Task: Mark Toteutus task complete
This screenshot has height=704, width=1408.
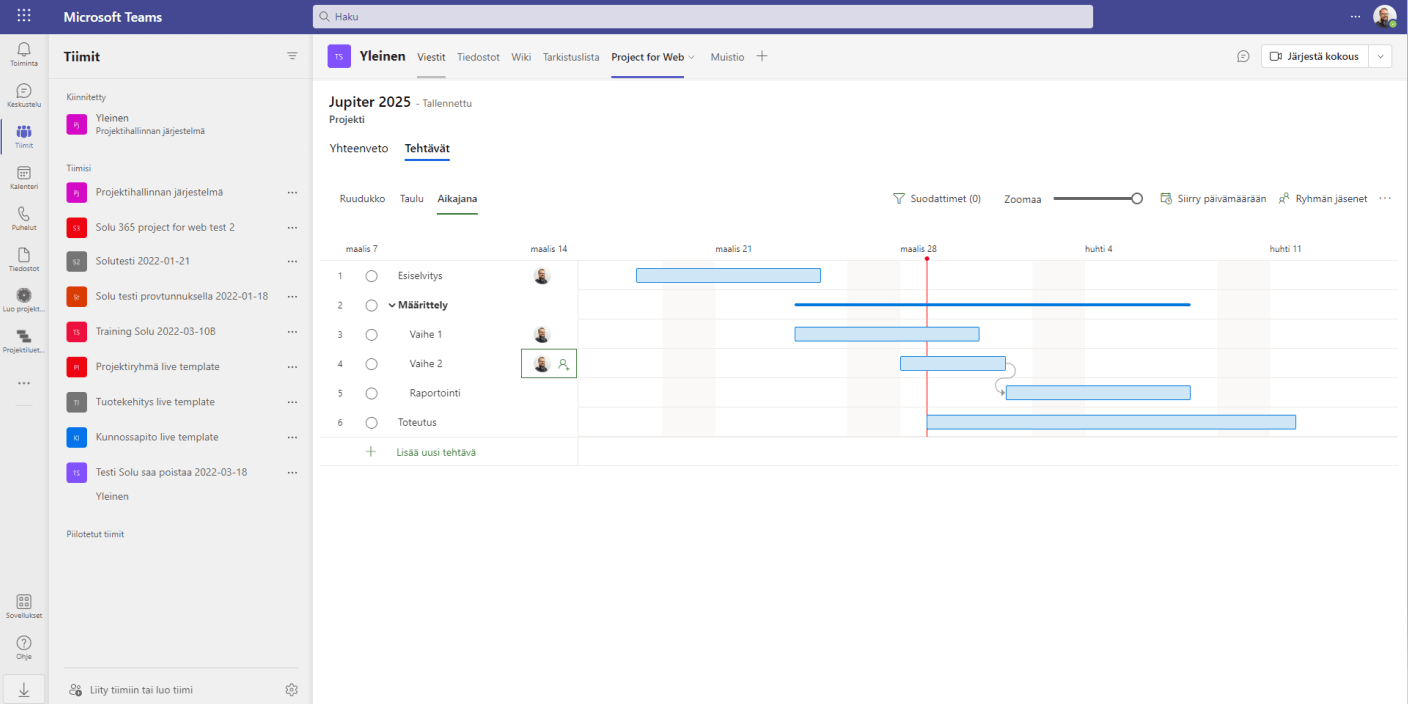Action: pyautogui.click(x=371, y=422)
